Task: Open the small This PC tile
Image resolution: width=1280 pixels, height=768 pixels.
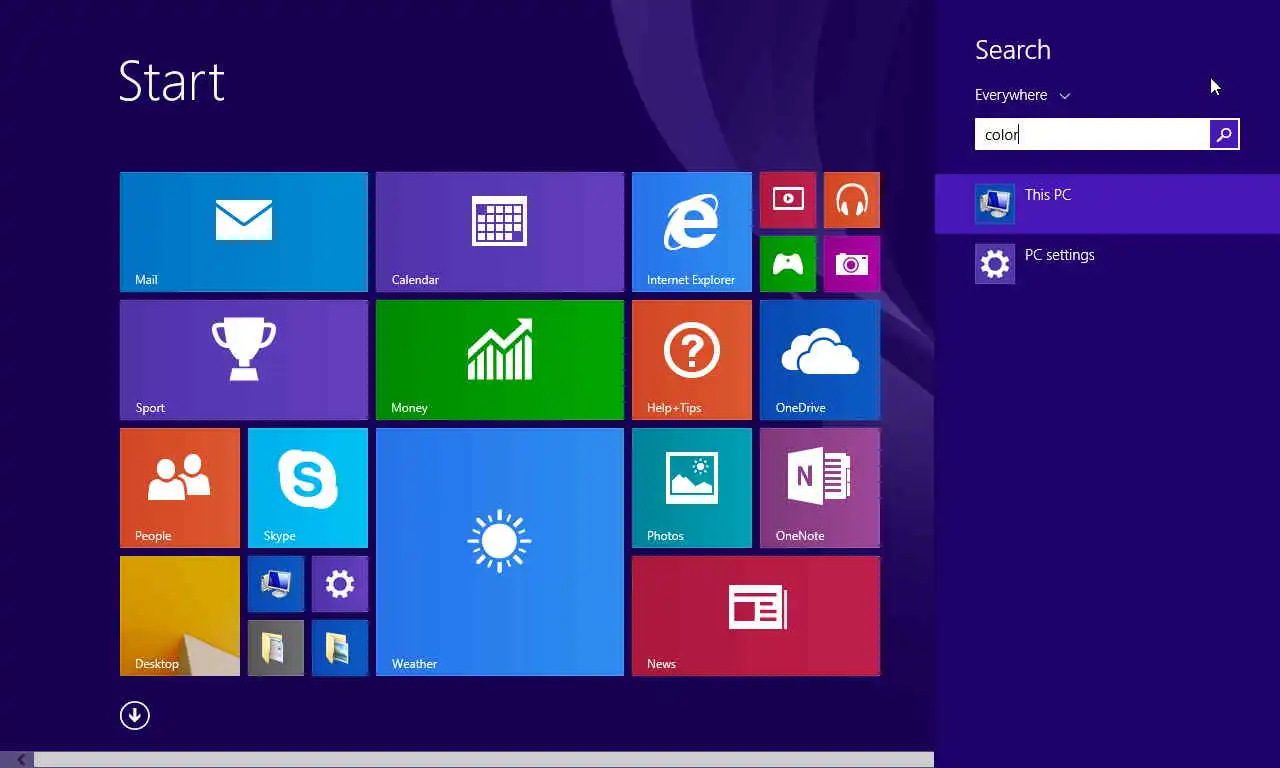Action: (x=276, y=584)
